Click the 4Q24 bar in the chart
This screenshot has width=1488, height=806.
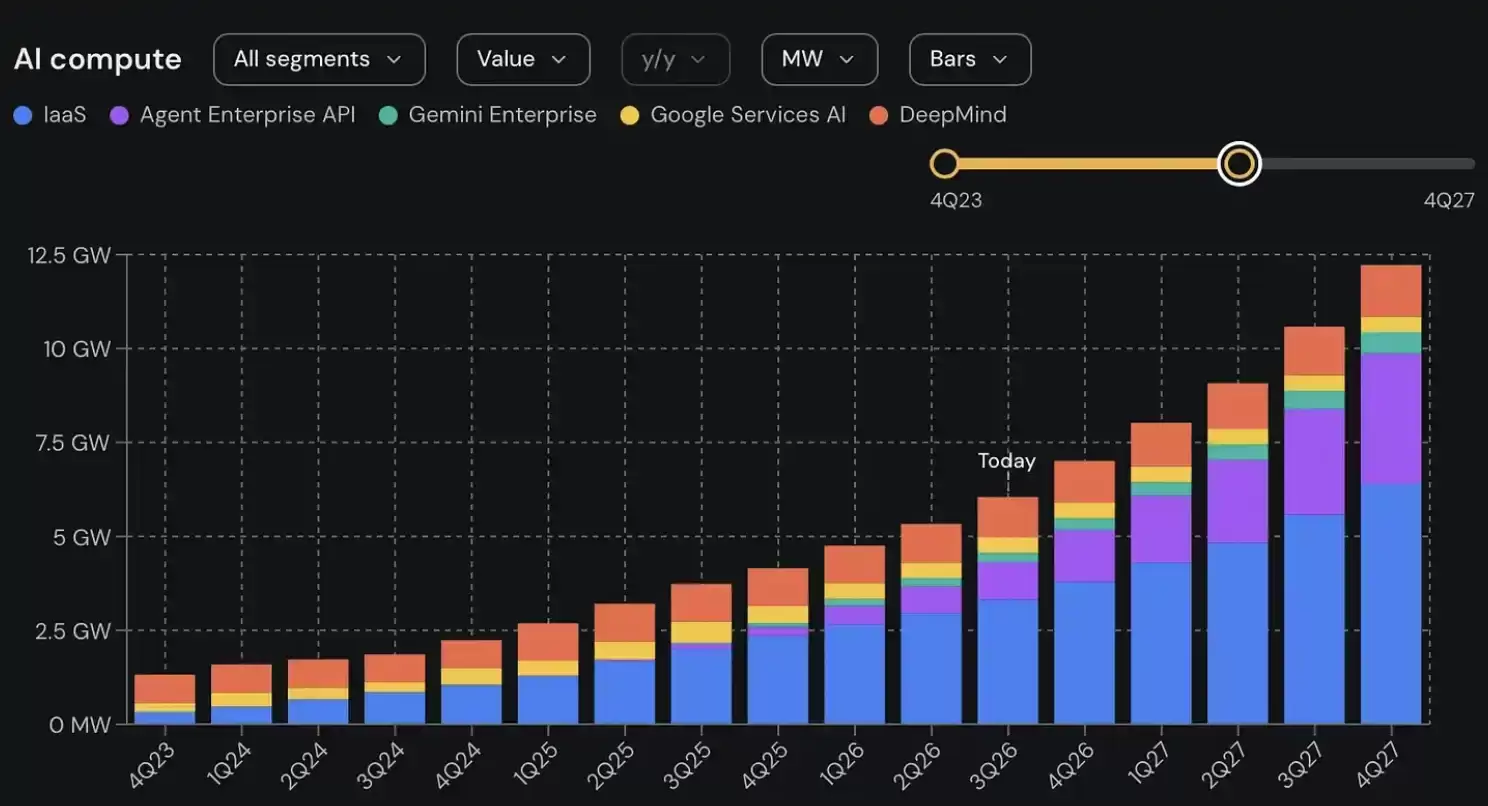[x=471, y=682]
